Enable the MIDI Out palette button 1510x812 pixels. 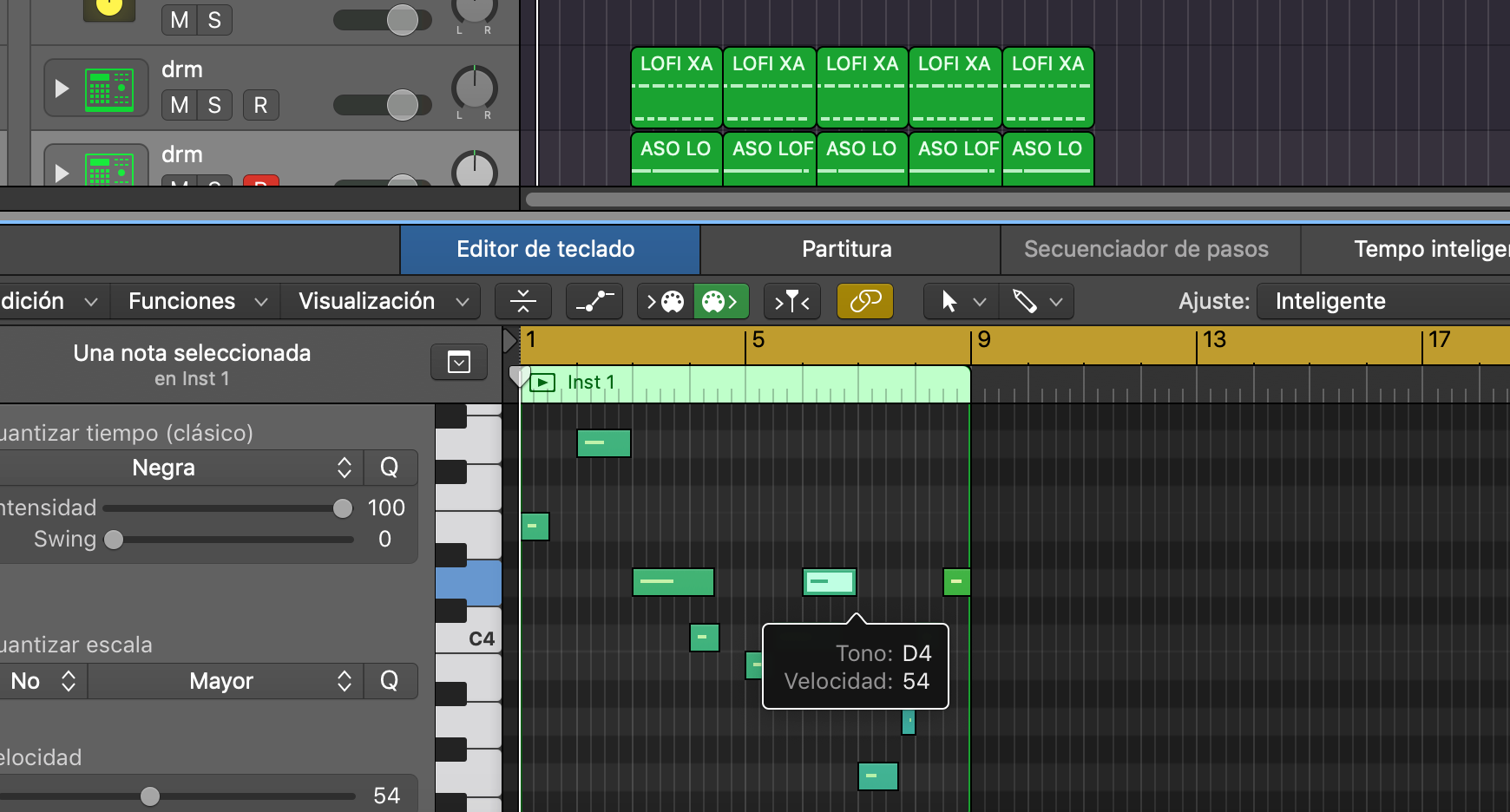pyautogui.click(x=720, y=301)
